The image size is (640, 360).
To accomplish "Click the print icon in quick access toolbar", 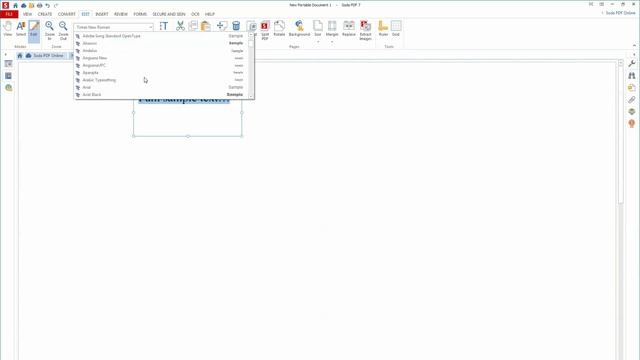I will [40, 5].
